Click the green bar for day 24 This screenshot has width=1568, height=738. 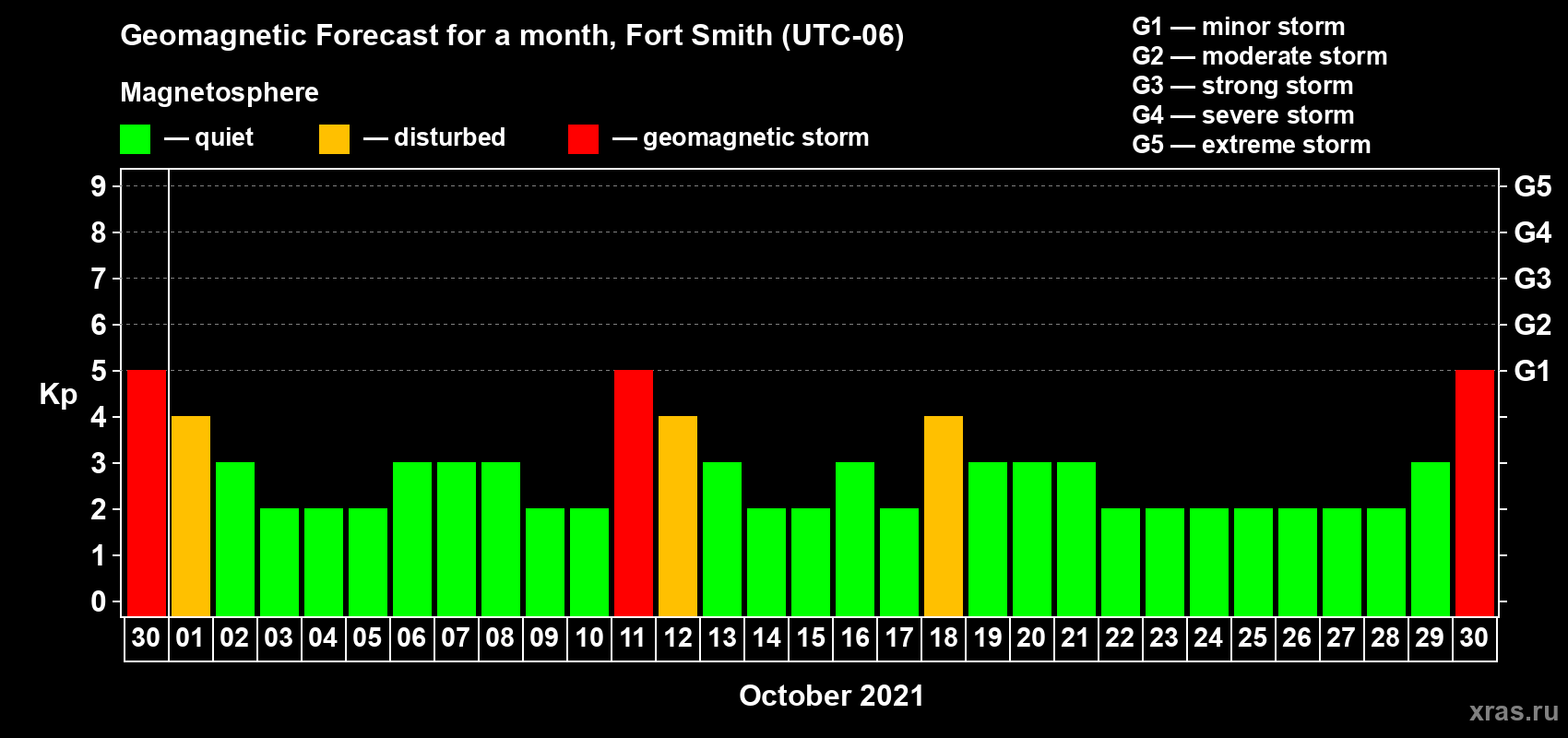[1209, 563]
